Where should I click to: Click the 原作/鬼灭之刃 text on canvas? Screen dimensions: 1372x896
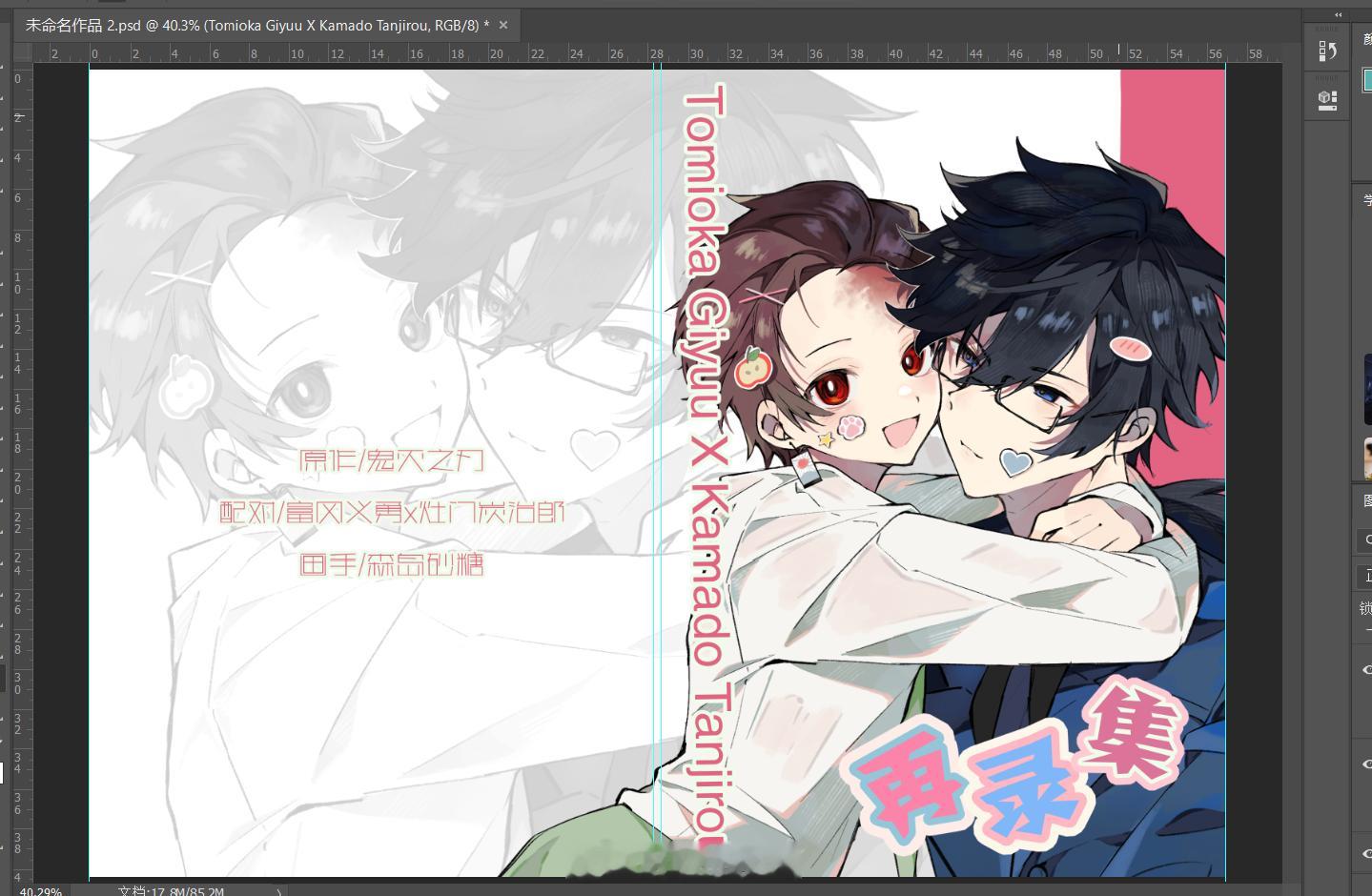[x=391, y=461]
